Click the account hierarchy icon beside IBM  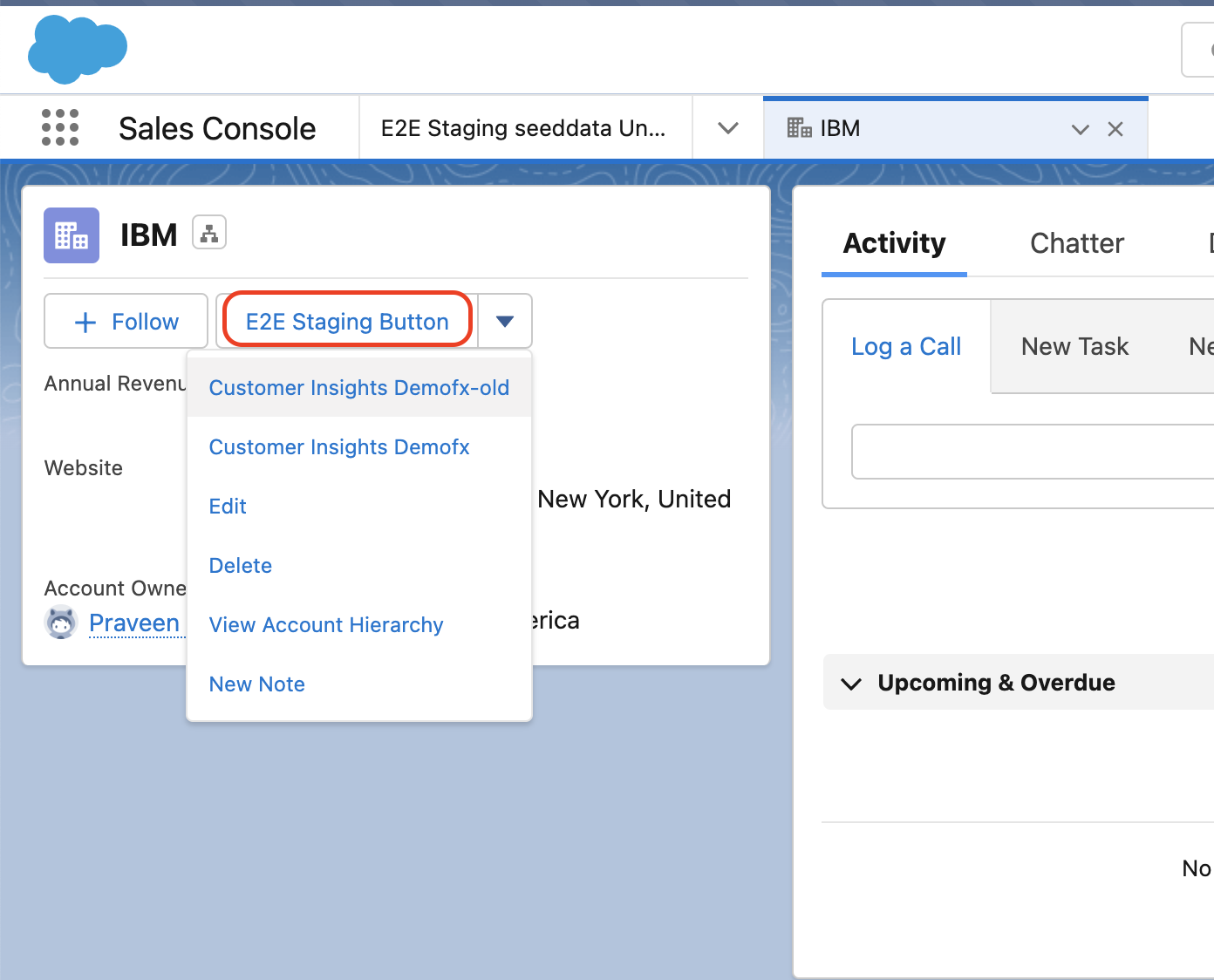tap(209, 233)
